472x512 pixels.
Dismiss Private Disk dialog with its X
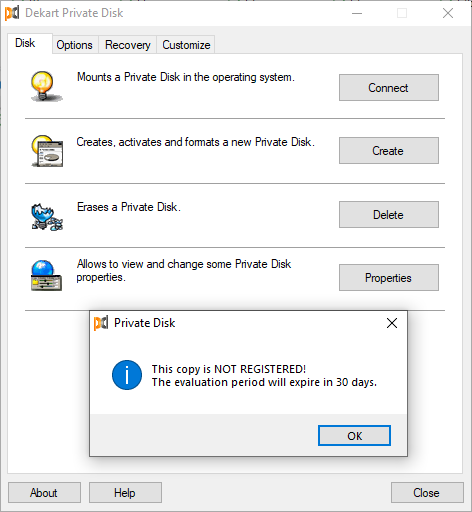click(392, 323)
